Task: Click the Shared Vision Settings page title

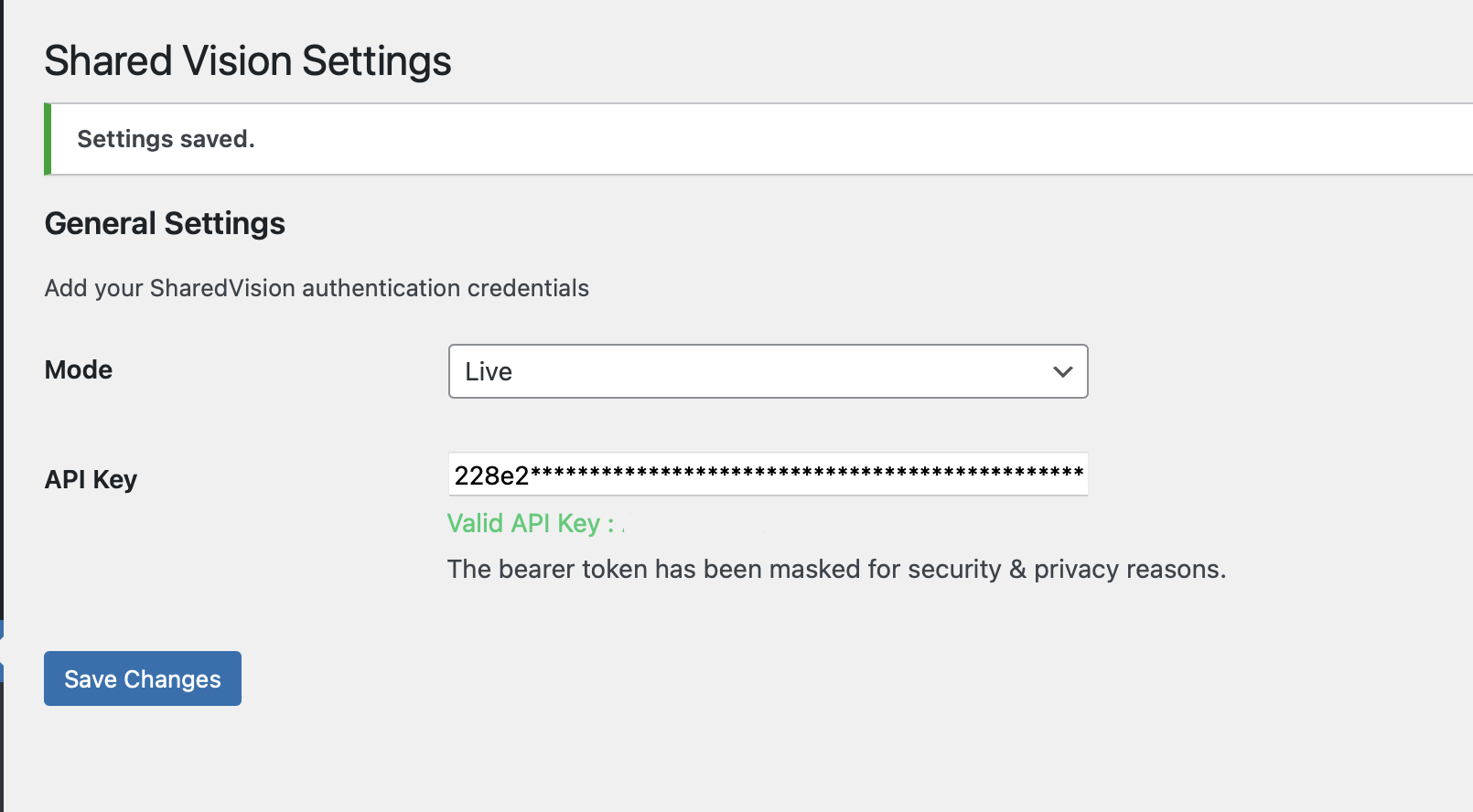Action: 248,61
